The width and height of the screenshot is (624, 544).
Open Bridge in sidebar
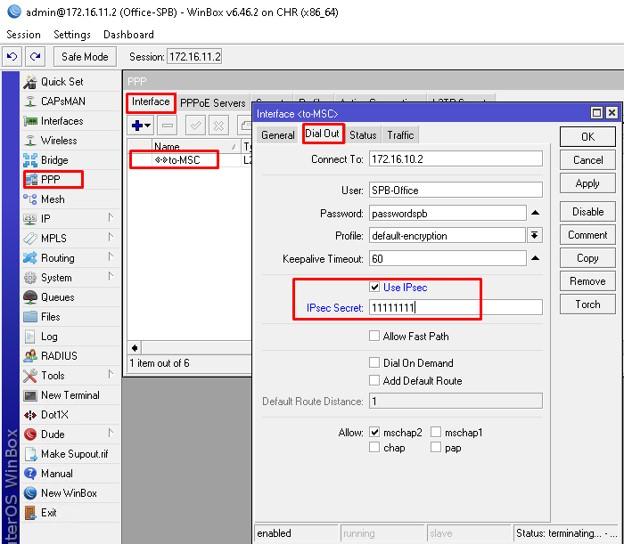click(x=54, y=160)
